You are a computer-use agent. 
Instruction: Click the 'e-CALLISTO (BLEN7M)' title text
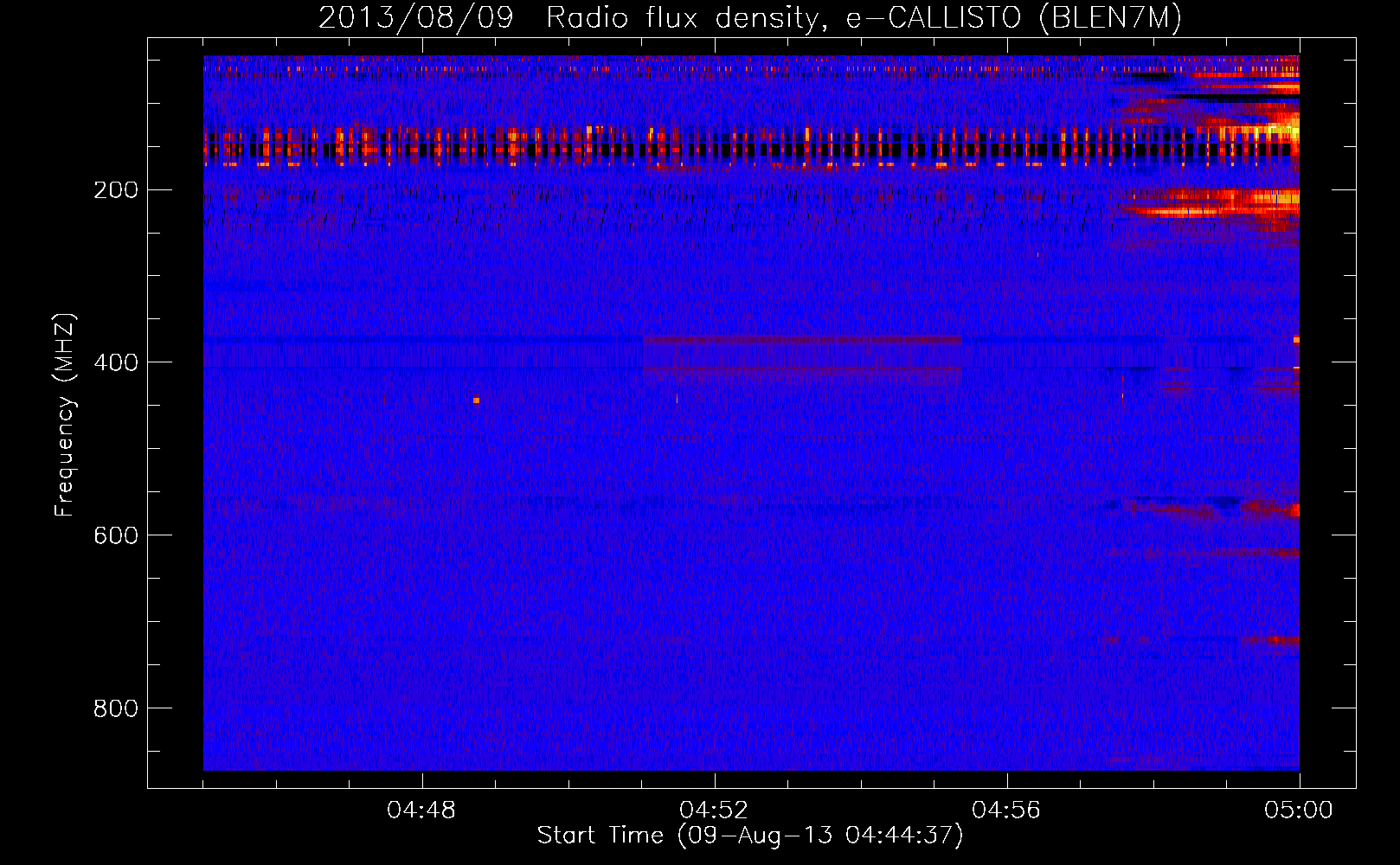(1013, 18)
